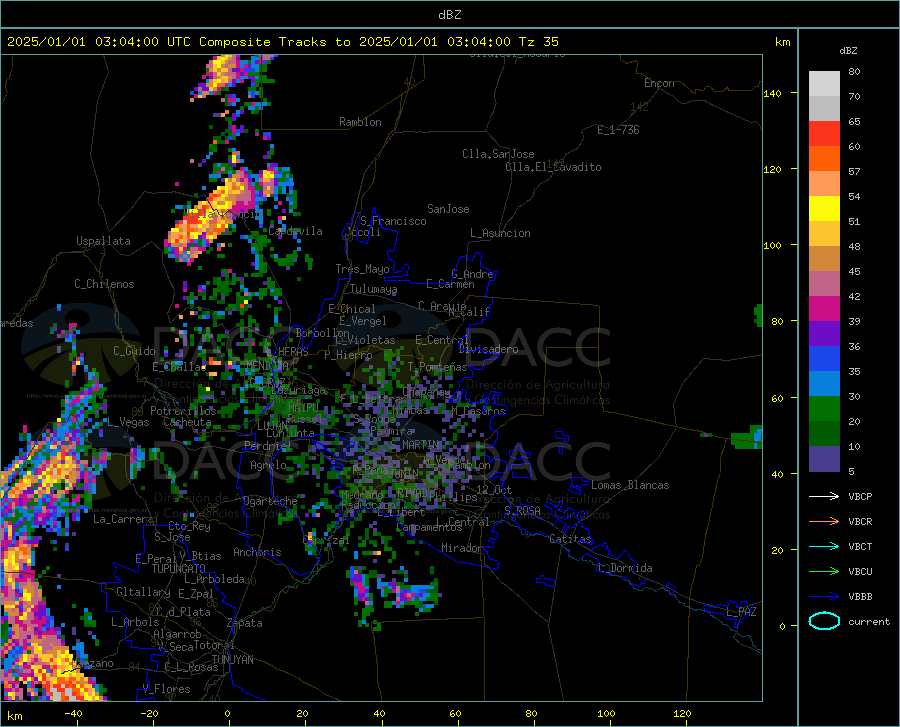Image resolution: width=900 pixels, height=727 pixels.
Task: Click the Ramblon place label
Action: [x=360, y=122]
